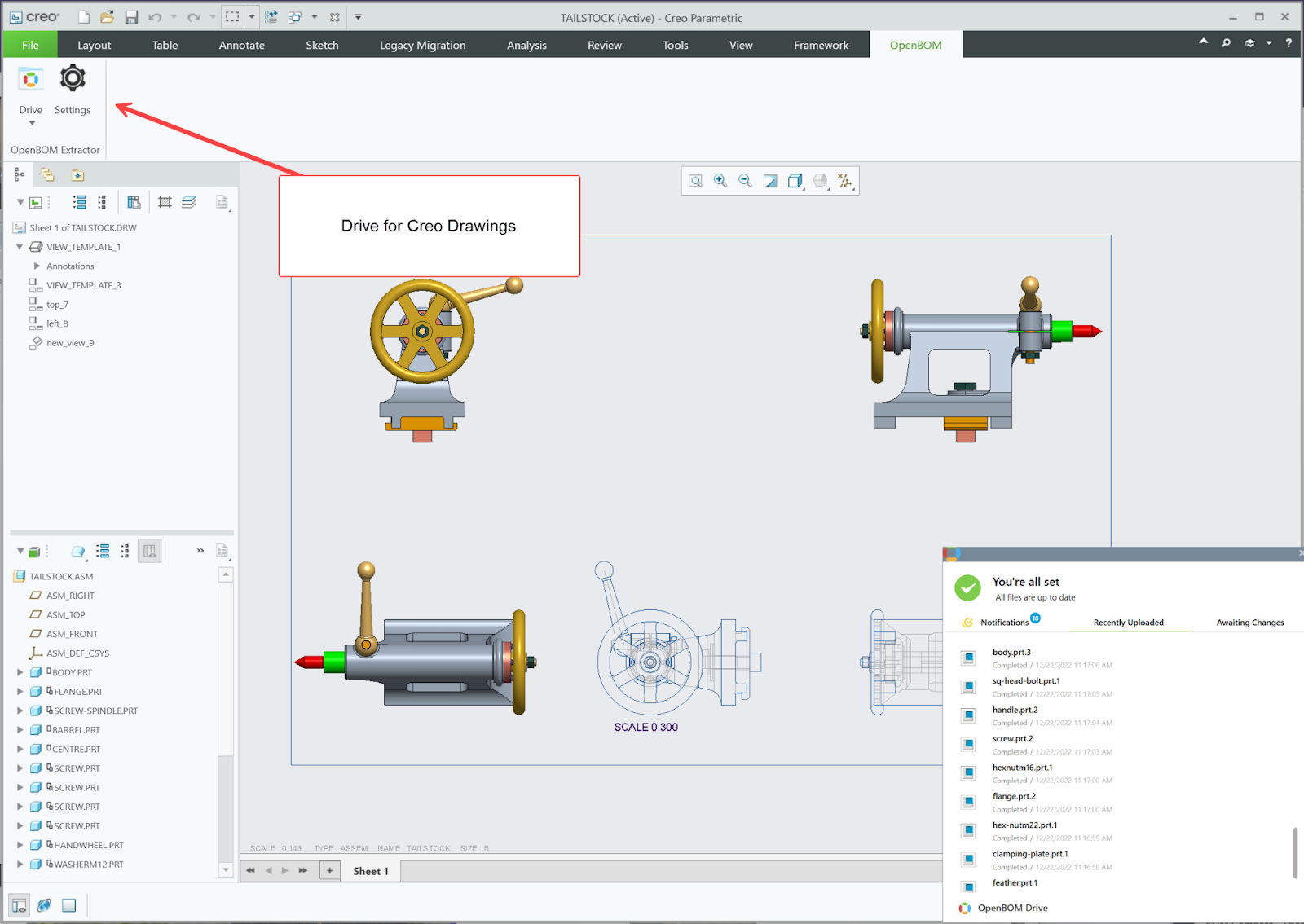
Task: Collapse the VIEW_TEMPLATE_1 node
Action: (x=20, y=247)
